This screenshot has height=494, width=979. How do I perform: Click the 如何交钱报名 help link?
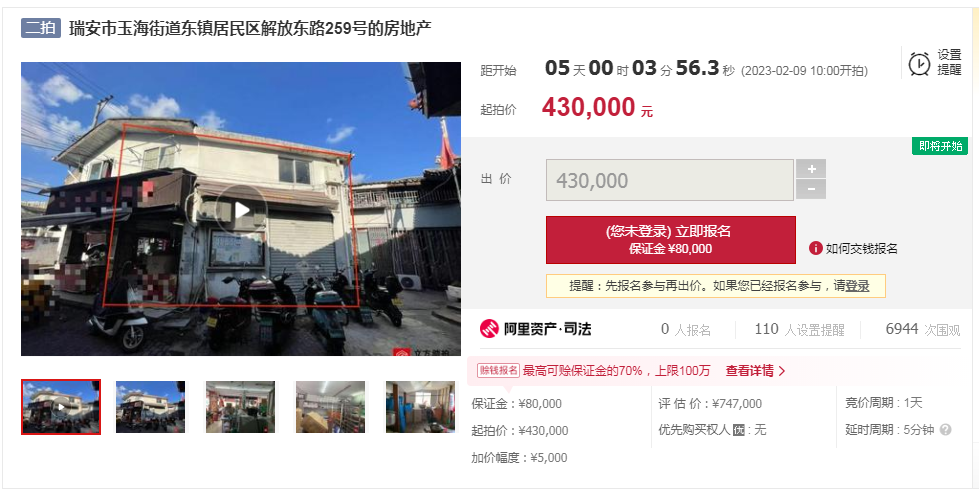click(862, 249)
